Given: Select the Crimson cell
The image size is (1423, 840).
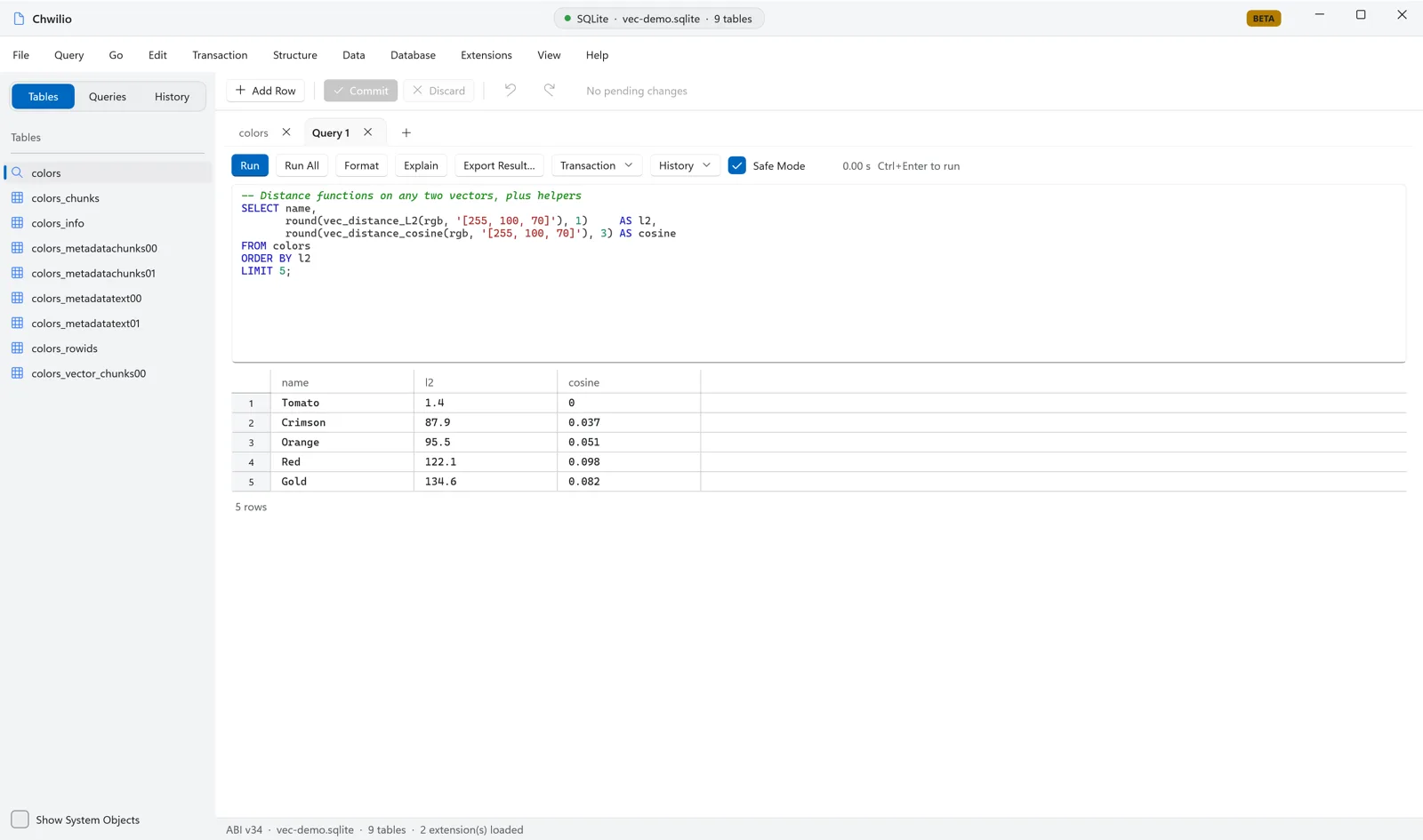Looking at the screenshot, I should click(342, 422).
